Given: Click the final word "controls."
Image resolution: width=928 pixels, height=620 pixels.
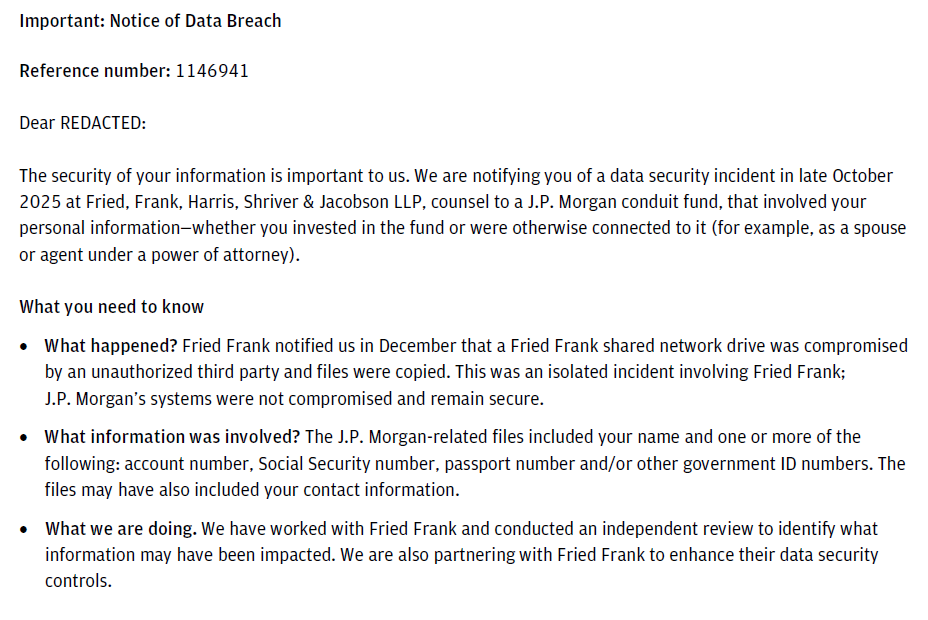Looking at the screenshot, I should [78, 580].
